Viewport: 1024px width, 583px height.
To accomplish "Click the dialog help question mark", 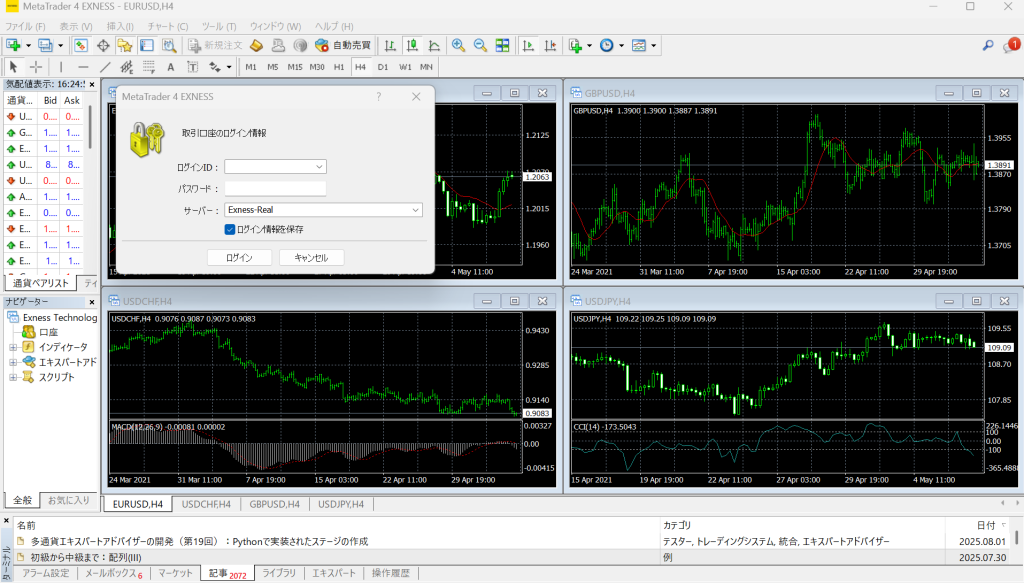I will pos(379,97).
